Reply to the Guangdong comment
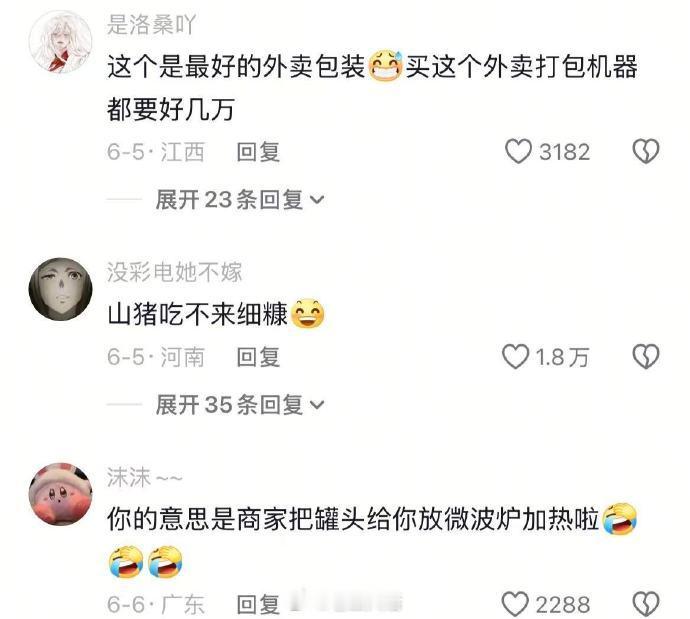The width and height of the screenshot is (690, 619). point(258,604)
